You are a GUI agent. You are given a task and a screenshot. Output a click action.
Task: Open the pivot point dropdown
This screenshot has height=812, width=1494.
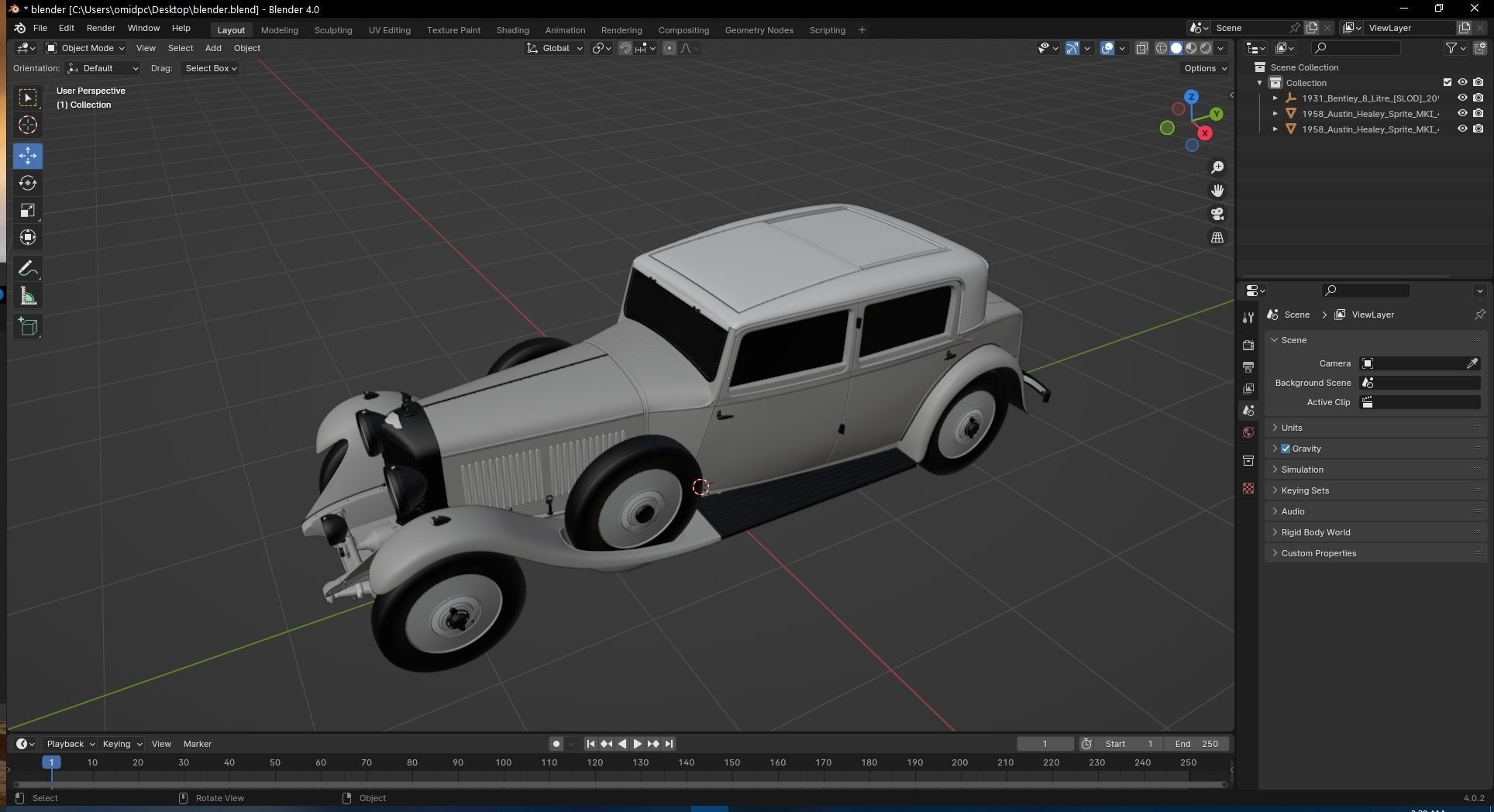602,48
